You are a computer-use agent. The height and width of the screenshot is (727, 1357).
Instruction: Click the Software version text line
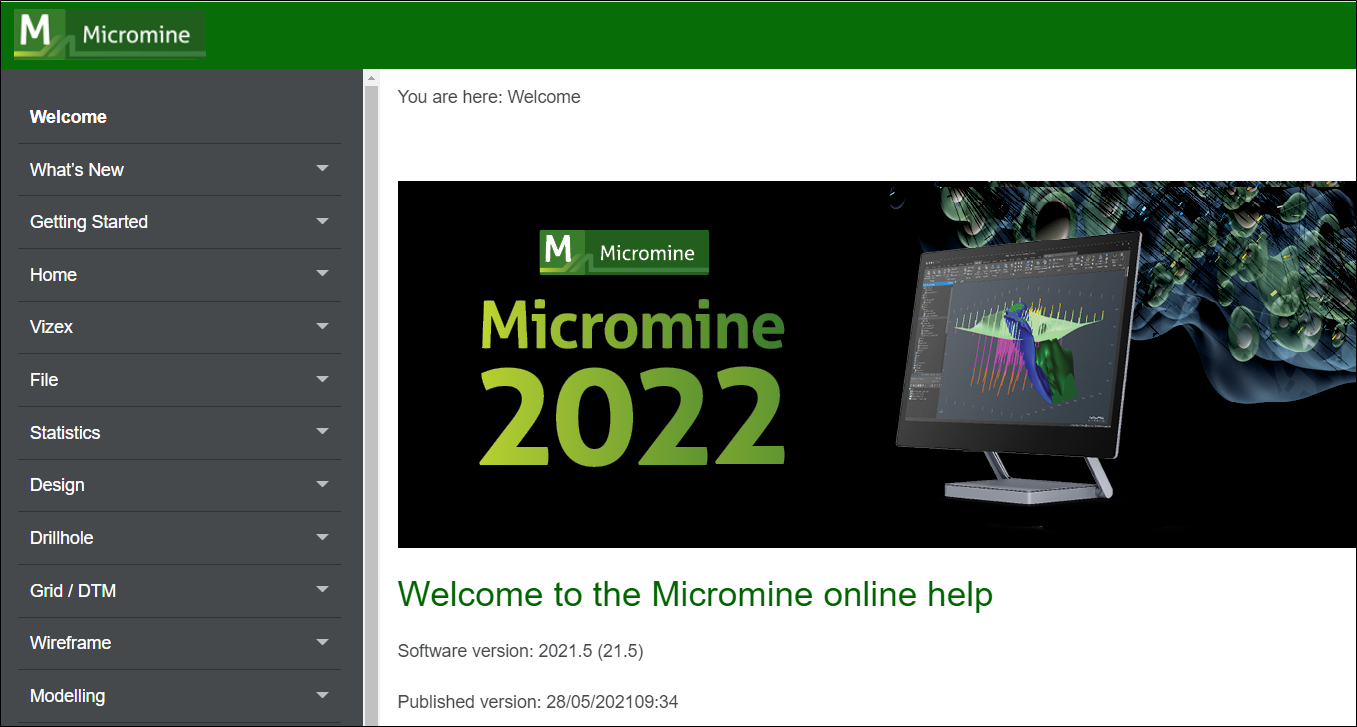[520, 650]
